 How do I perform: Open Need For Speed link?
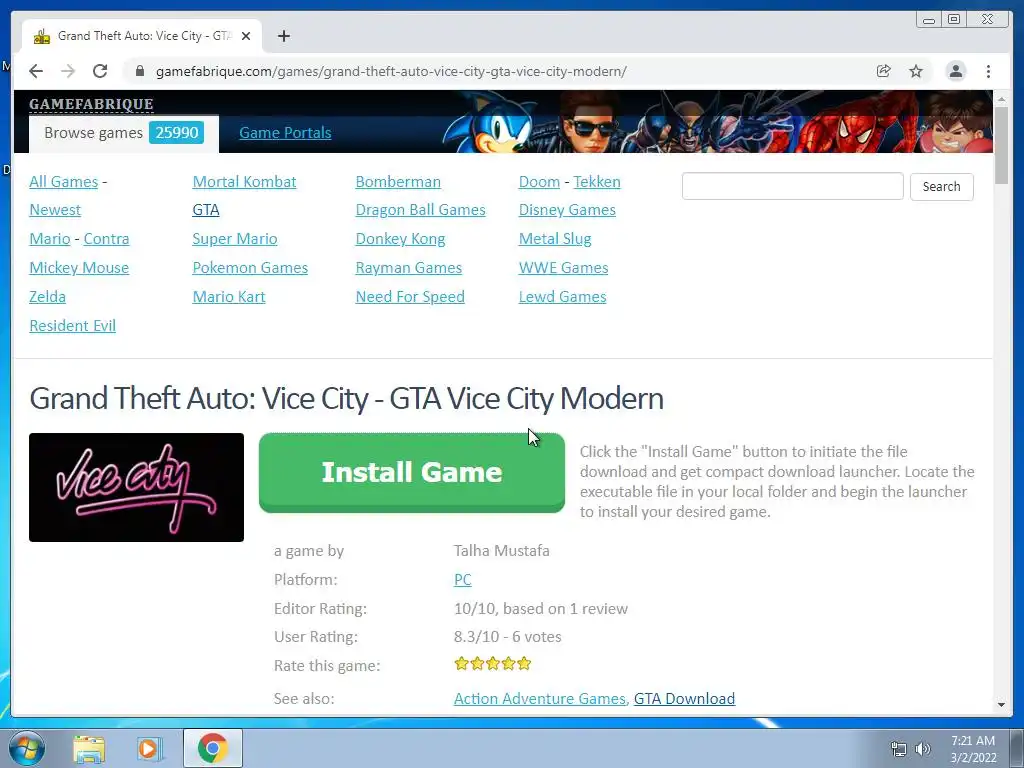pos(410,296)
